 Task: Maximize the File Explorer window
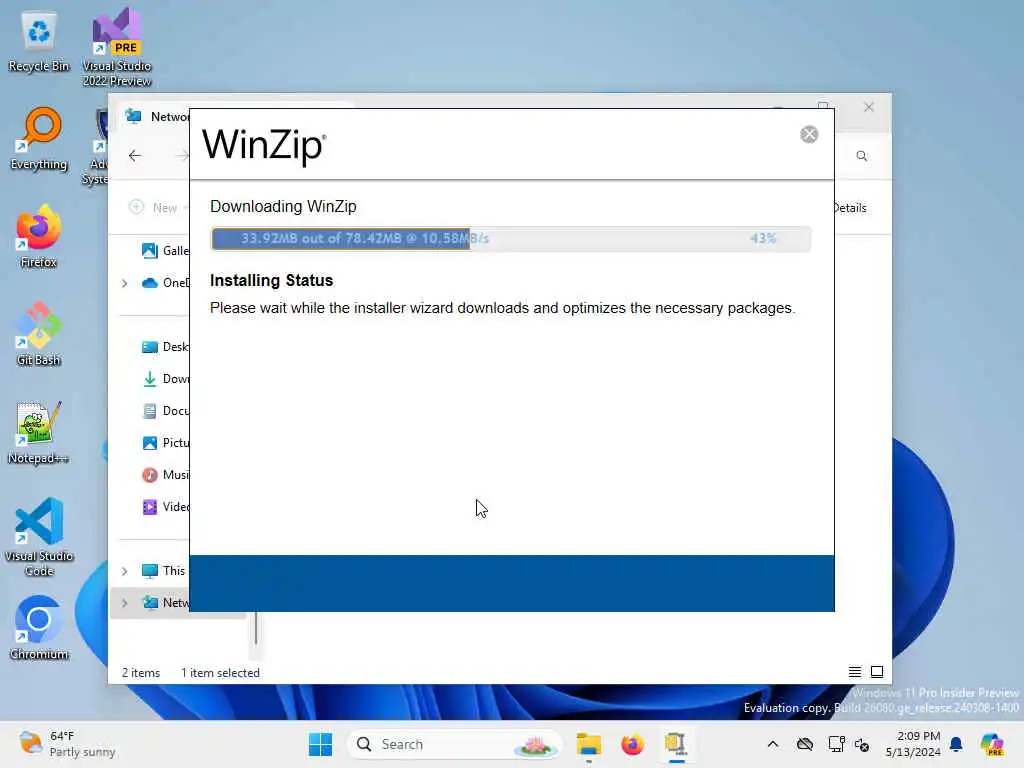point(823,107)
